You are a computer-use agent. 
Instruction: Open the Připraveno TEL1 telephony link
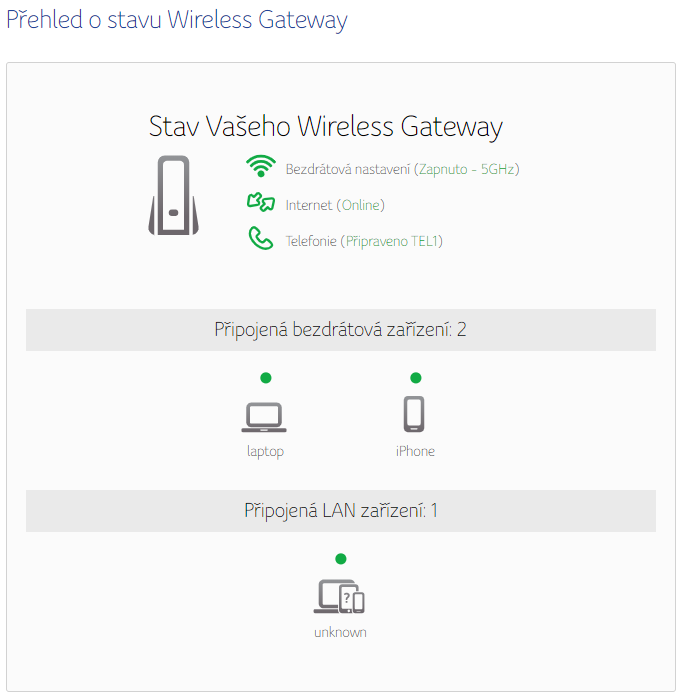click(393, 241)
